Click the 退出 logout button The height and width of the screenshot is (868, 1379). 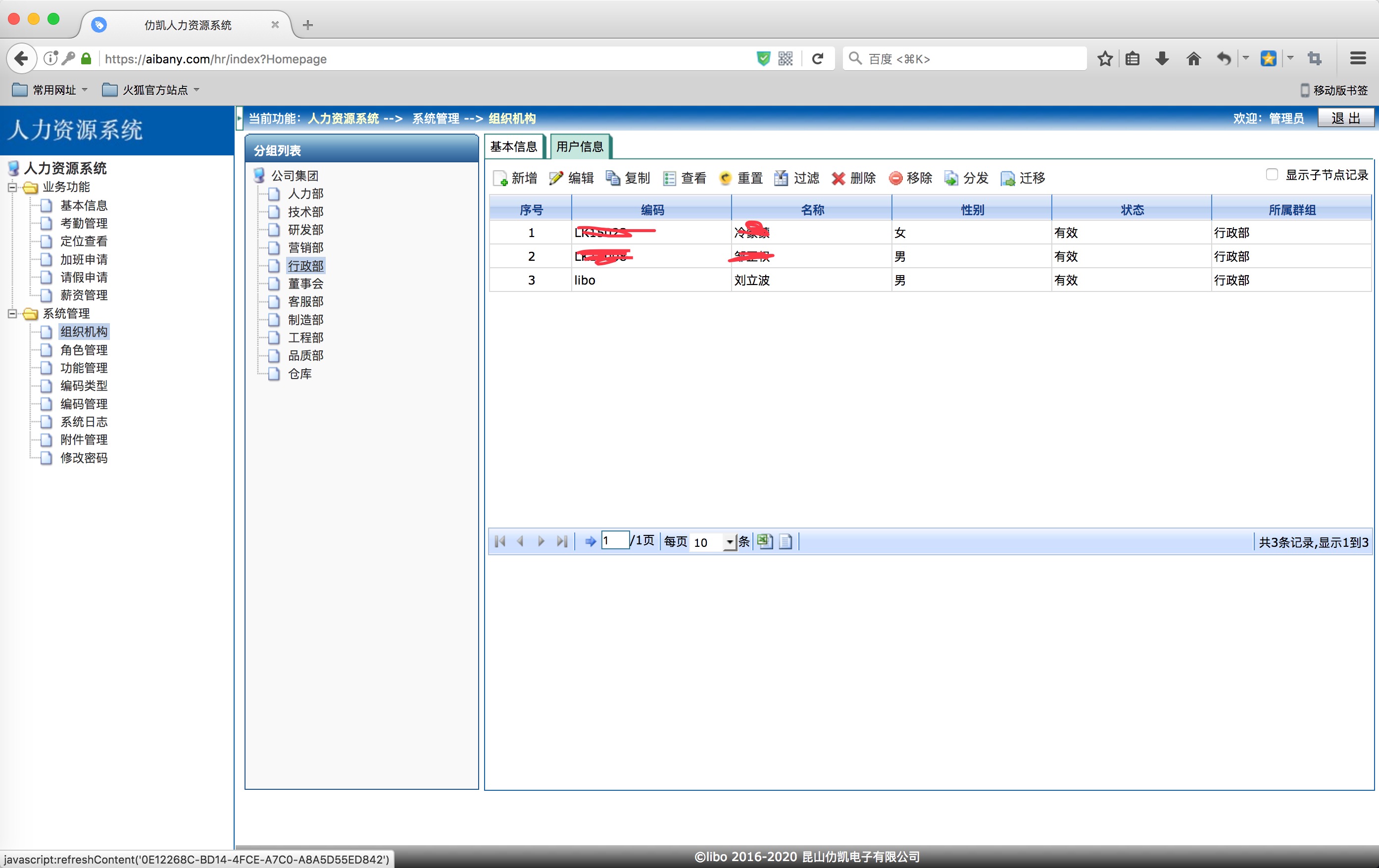click(x=1345, y=118)
